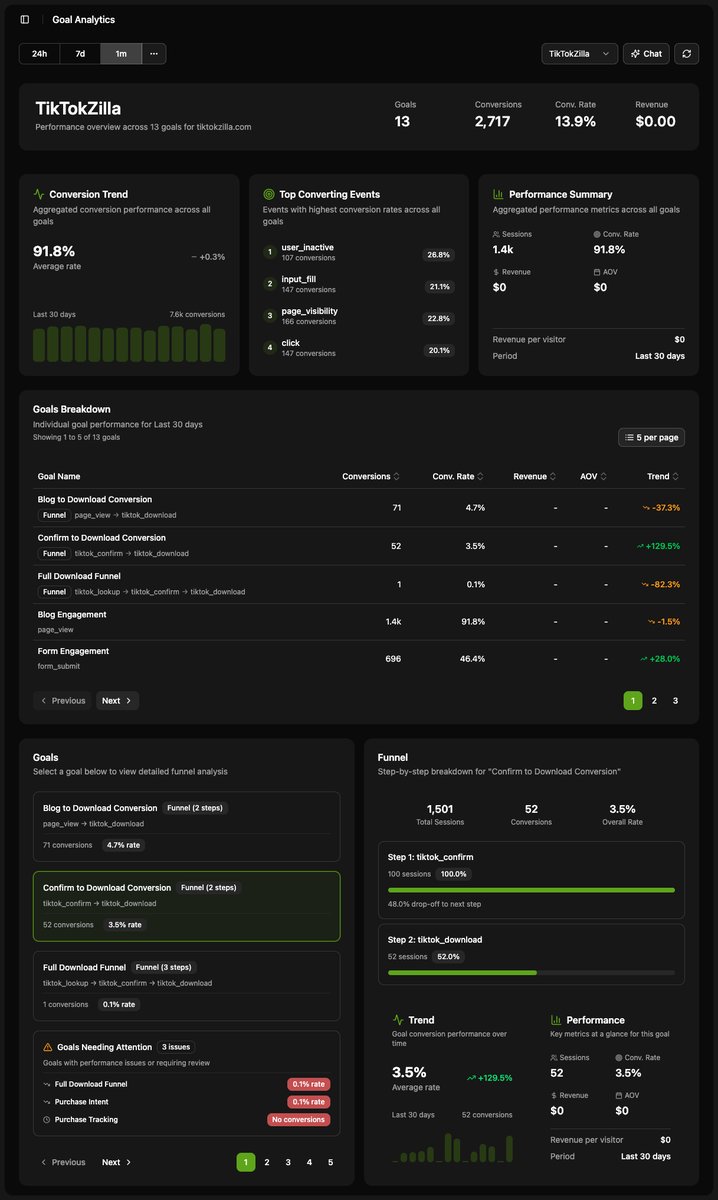Click Blog Engagement row in table
Screen dimensions: 718x1200
(359, 622)
